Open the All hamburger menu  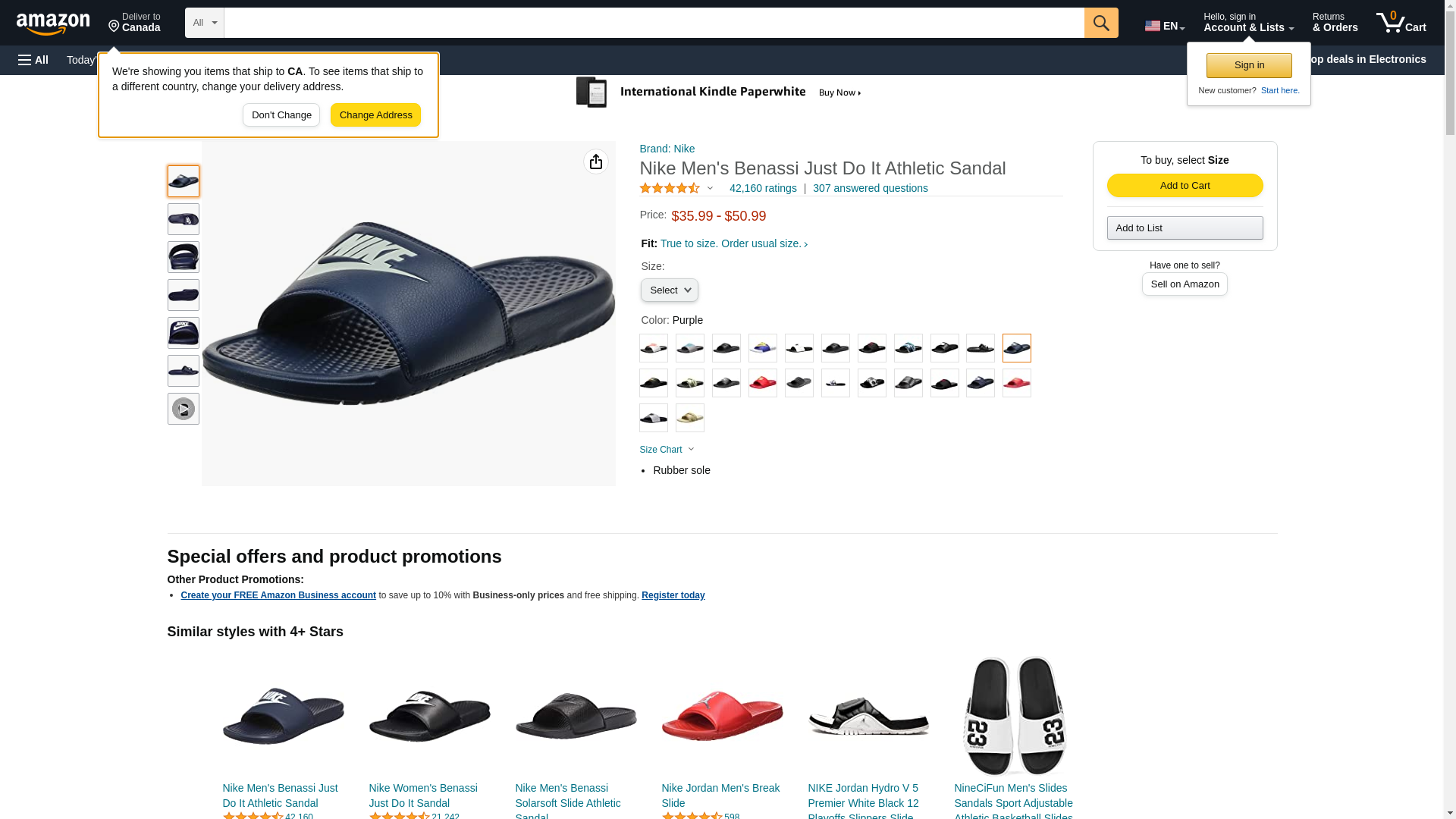(33, 60)
